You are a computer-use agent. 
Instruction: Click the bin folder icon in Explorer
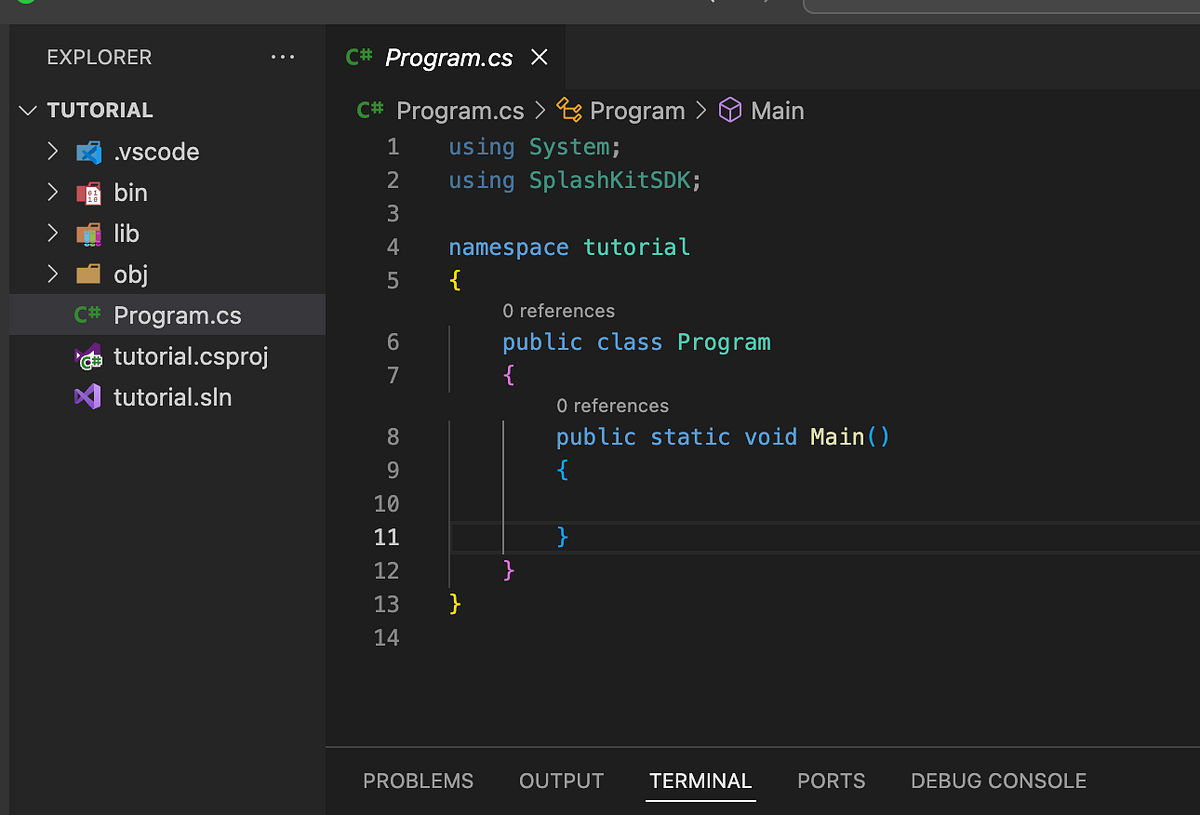point(90,192)
